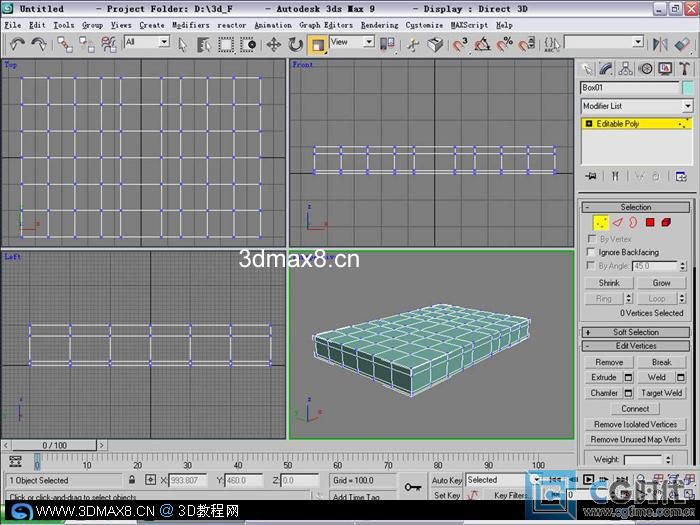Toggle the Angle Snap icon
The width and height of the screenshot is (700, 525).
point(483,44)
